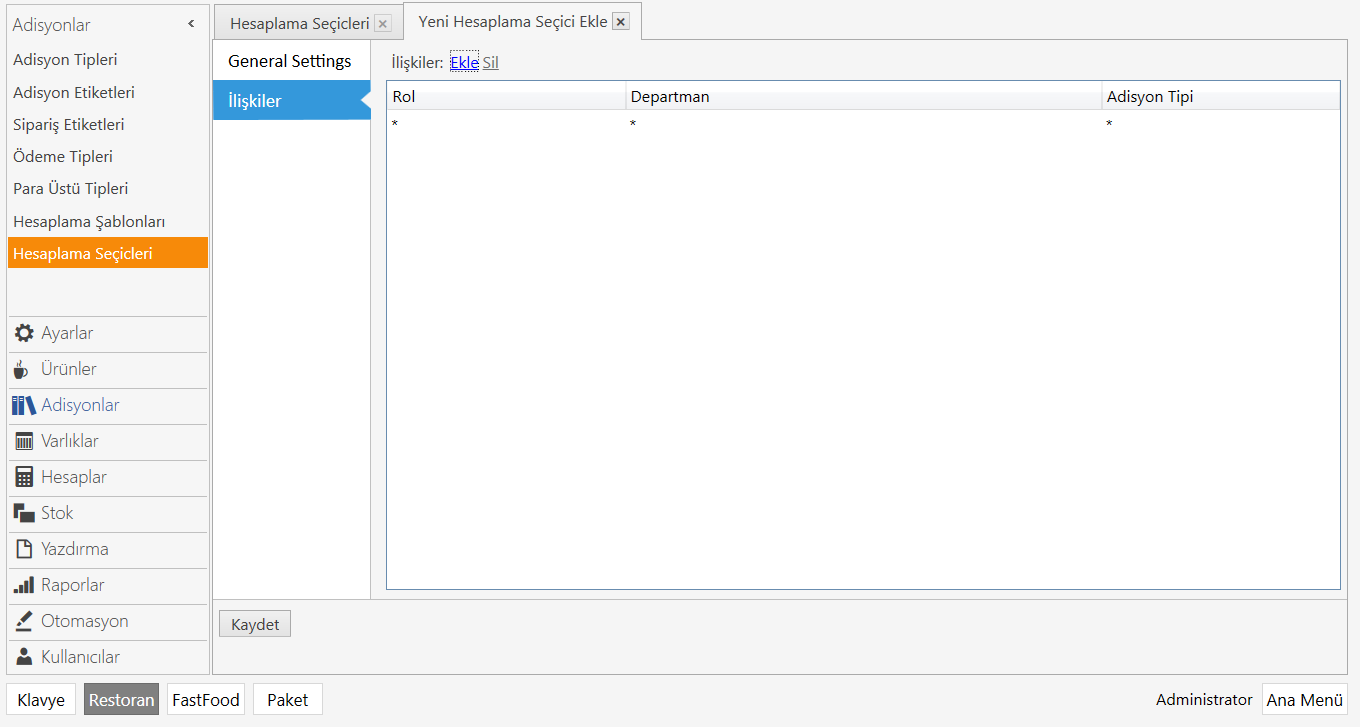Screen dimensions: 1360x727
Task: Click the Varlıklar table icon
Action: pos(24,441)
